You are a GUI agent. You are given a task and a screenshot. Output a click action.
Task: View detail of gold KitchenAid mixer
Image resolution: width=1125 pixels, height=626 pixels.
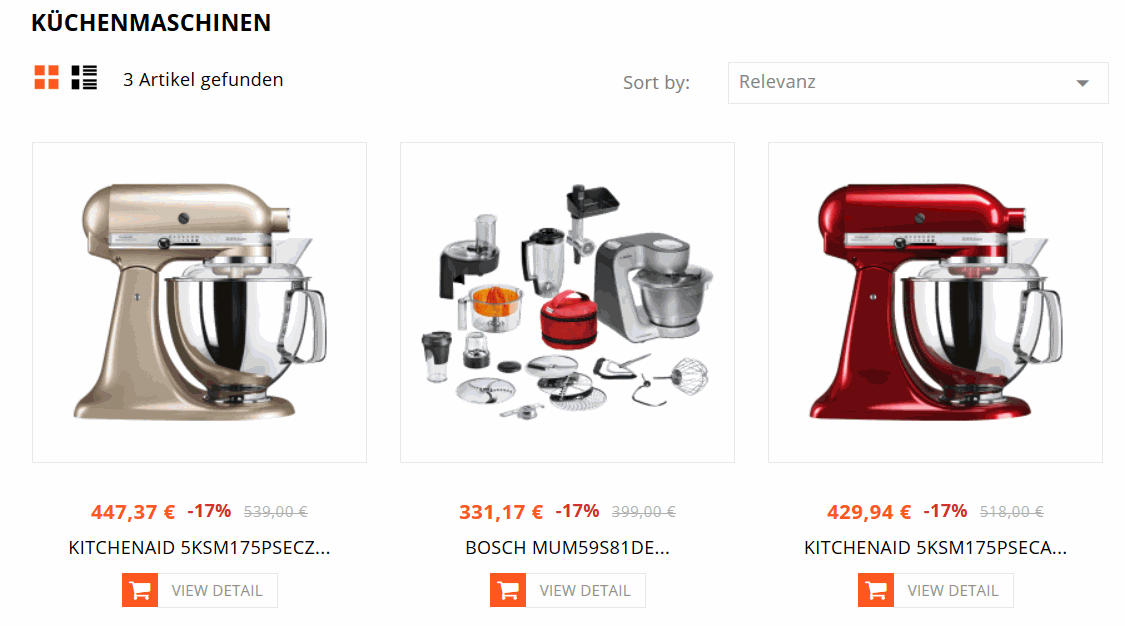tap(217, 590)
